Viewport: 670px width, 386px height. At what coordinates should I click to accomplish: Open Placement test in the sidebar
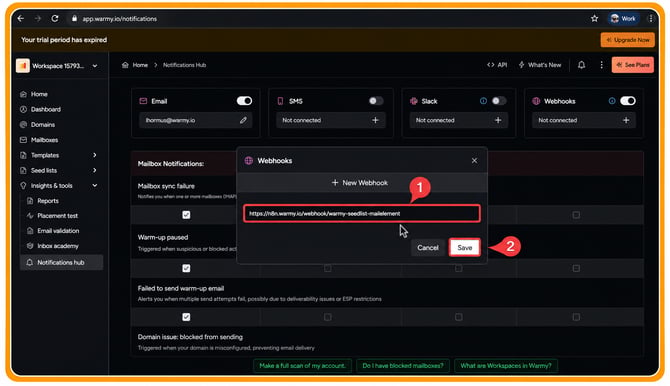pos(57,216)
